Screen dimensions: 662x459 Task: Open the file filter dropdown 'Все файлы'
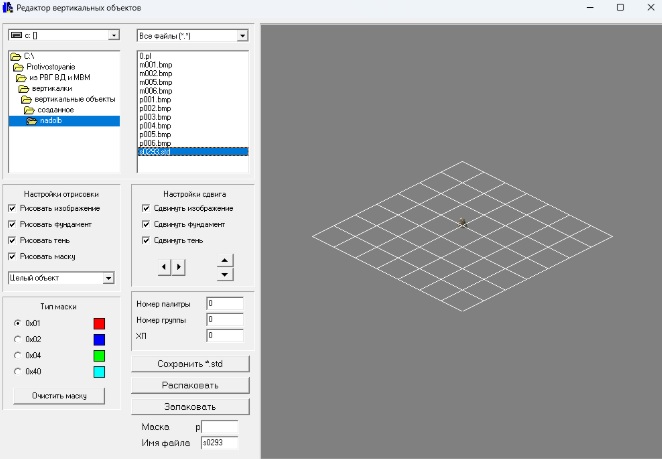242,36
